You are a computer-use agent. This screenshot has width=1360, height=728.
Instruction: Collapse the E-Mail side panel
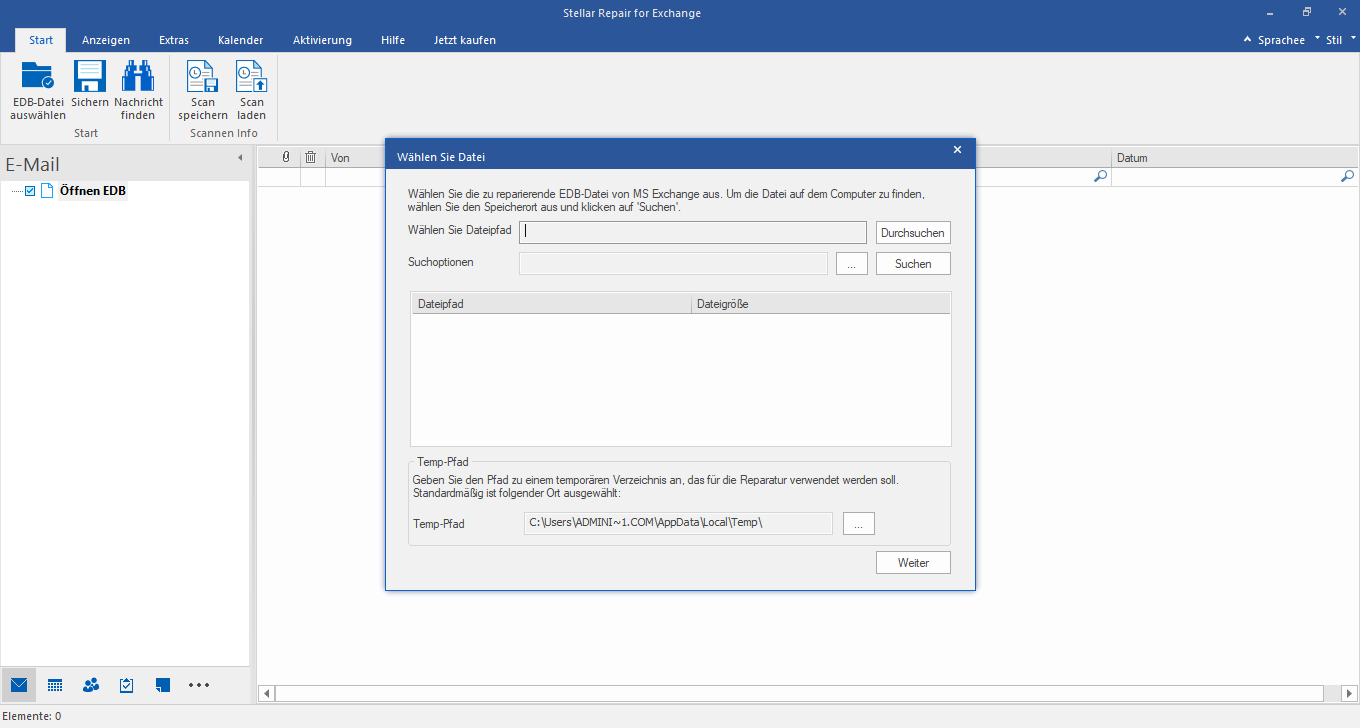tap(240, 158)
